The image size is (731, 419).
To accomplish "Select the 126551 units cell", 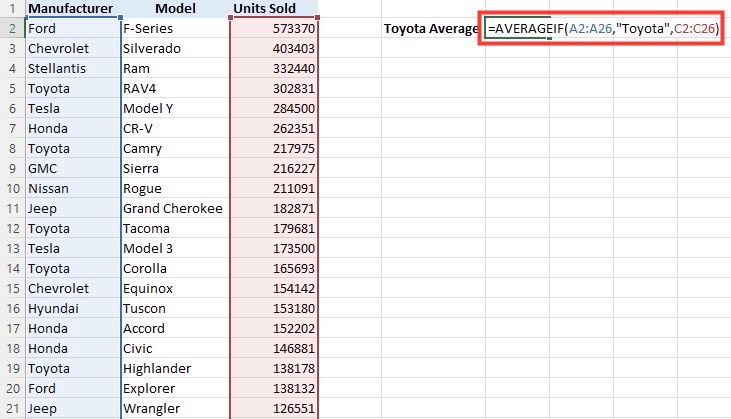I will [x=275, y=409].
